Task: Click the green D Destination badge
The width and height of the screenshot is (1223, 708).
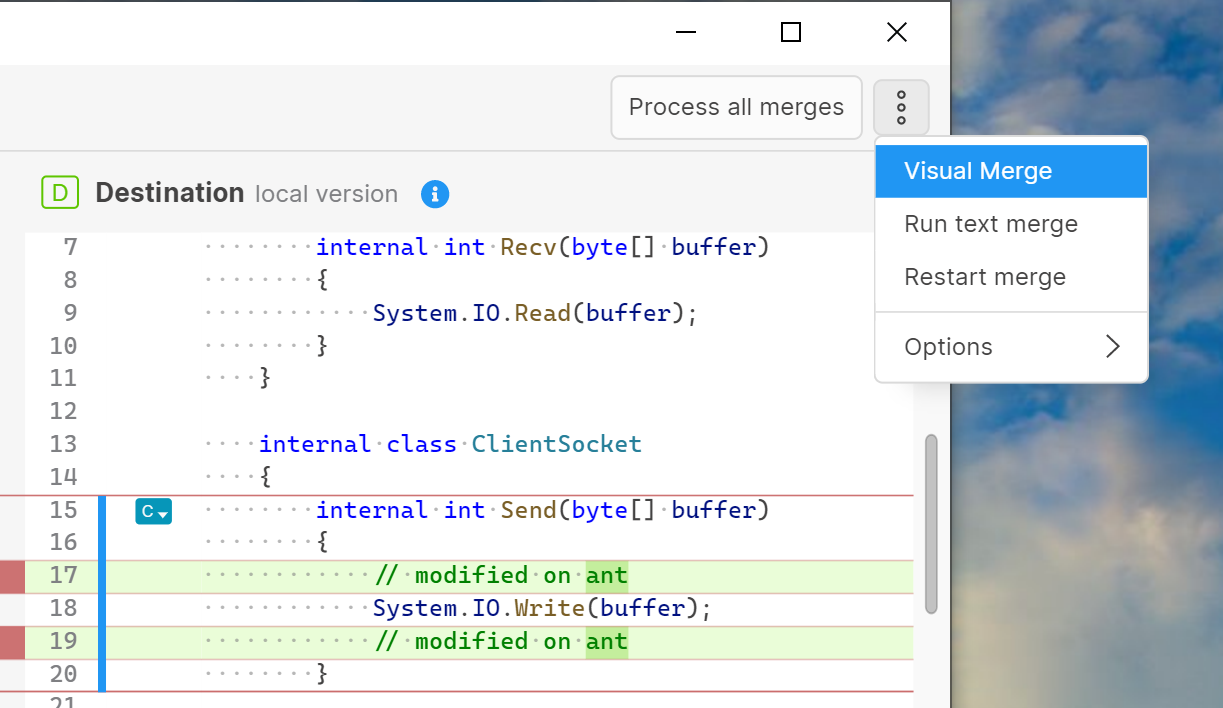Action: [60, 192]
